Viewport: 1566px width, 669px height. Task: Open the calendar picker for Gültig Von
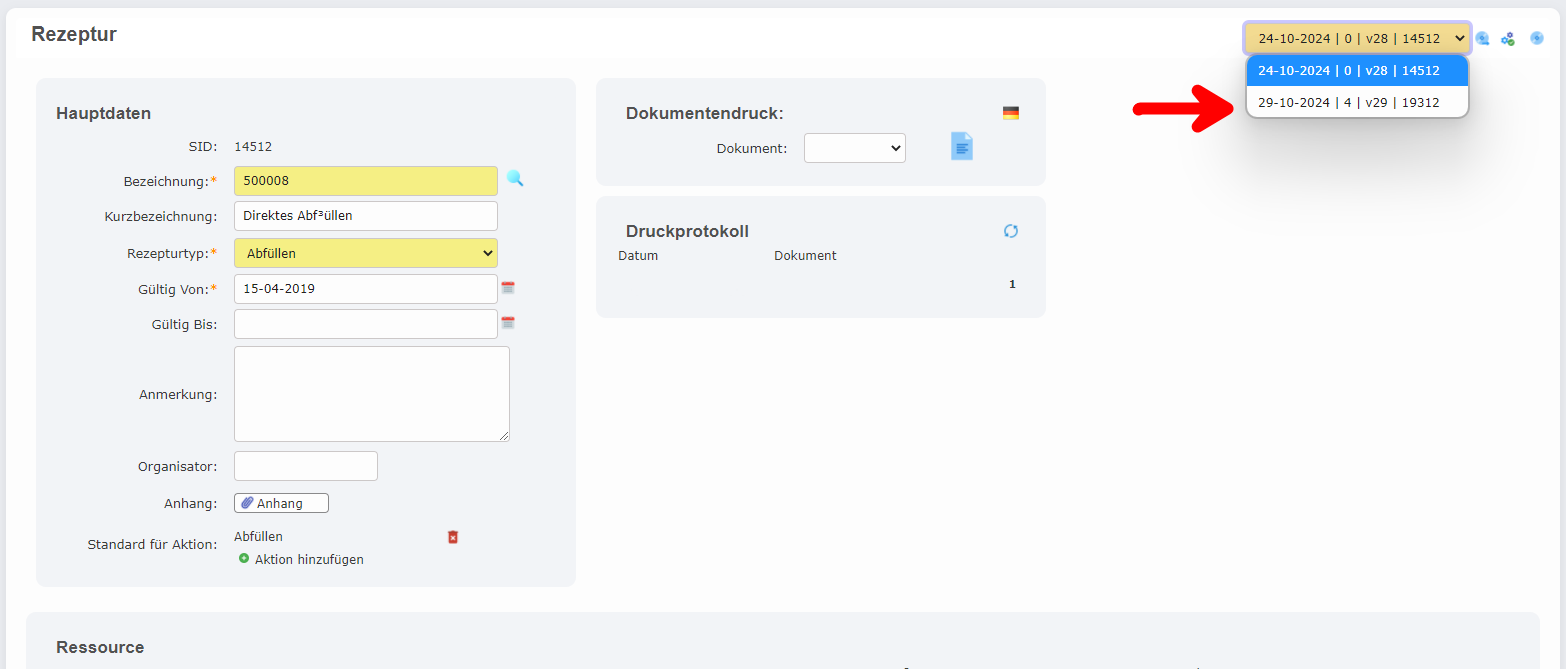point(508,287)
